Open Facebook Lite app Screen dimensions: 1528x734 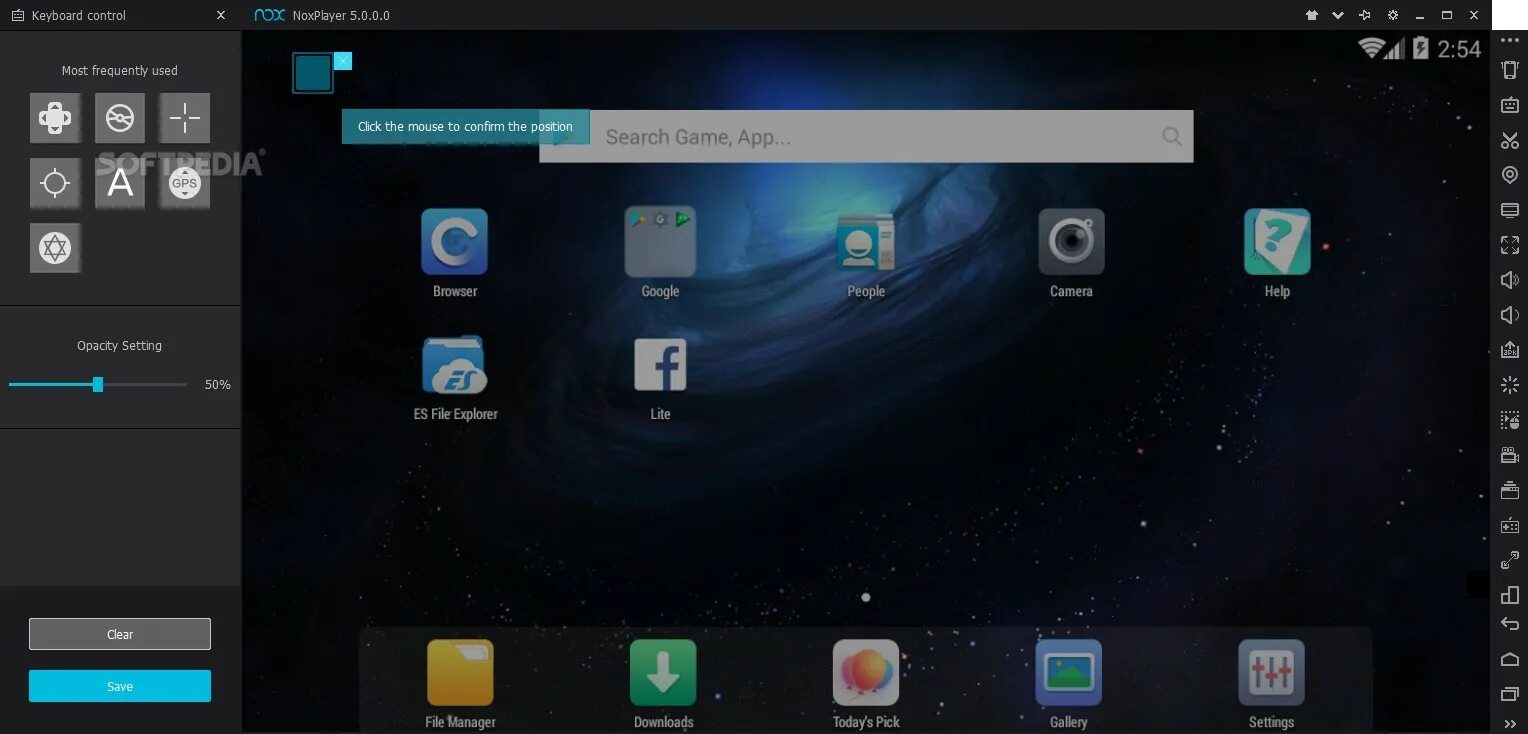click(660, 378)
